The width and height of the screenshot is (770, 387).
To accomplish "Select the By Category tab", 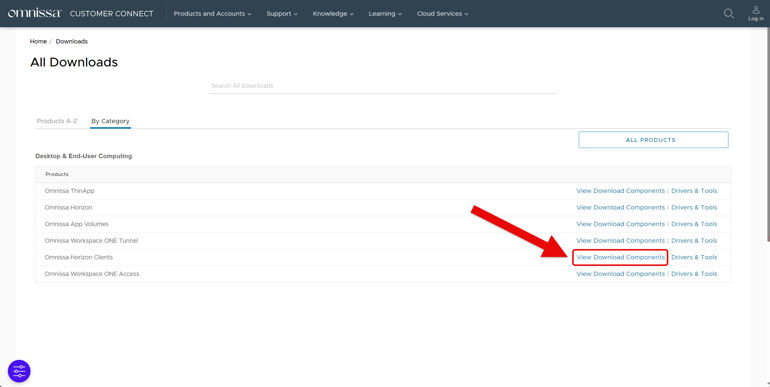I will [110, 121].
